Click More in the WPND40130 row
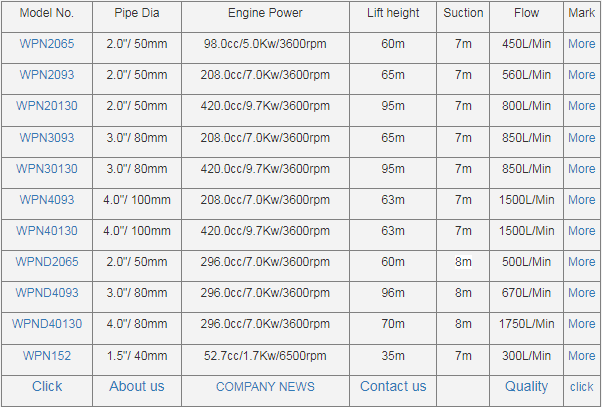The width and height of the screenshot is (602, 407). pyautogui.click(x=581, y=324)
